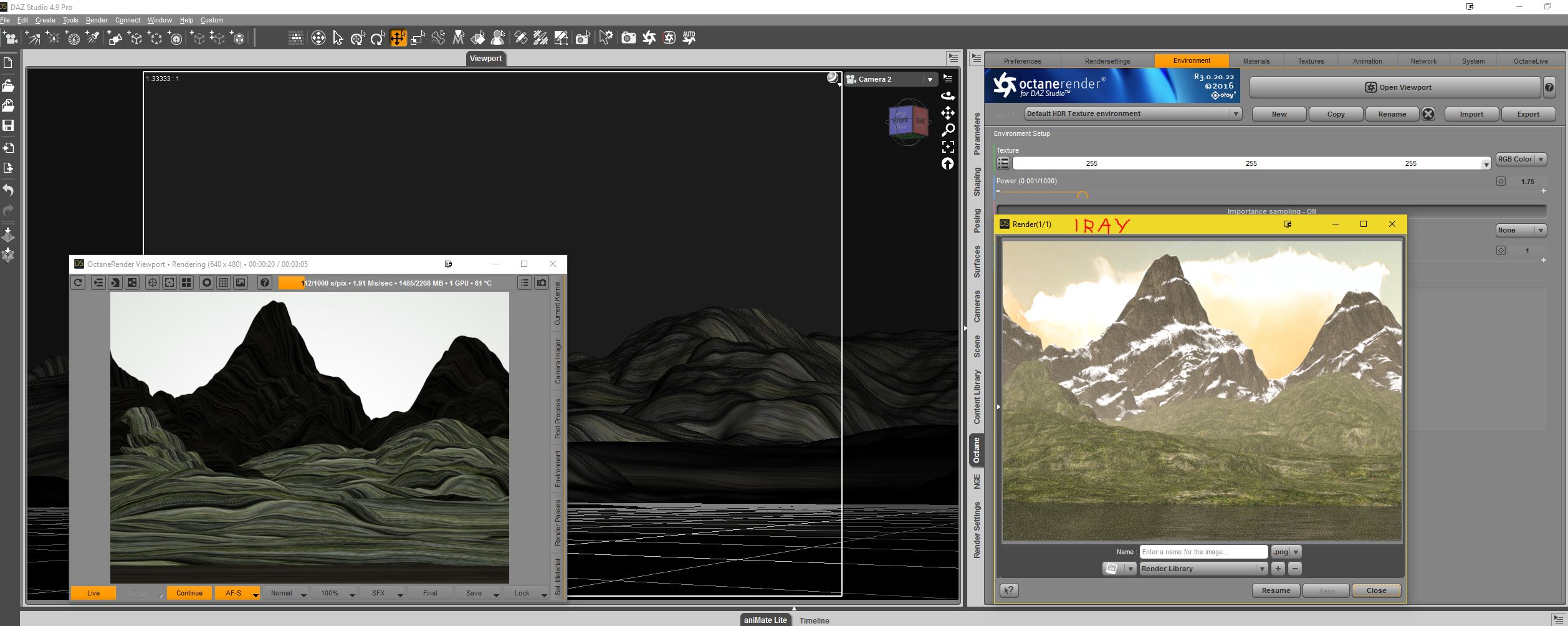Click the Render camera icon in toolbar
1568x626 pixels.
pyautogui.click(x=629, y=38)
